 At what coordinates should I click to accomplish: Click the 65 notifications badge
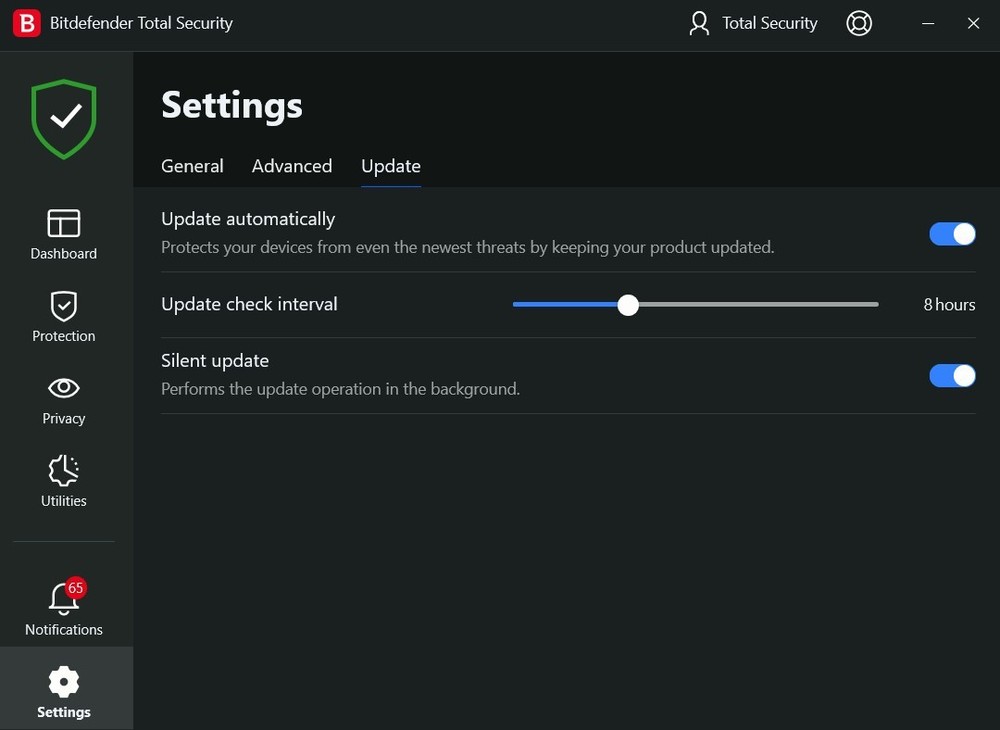pyautogui.click(x=76, y=587)
